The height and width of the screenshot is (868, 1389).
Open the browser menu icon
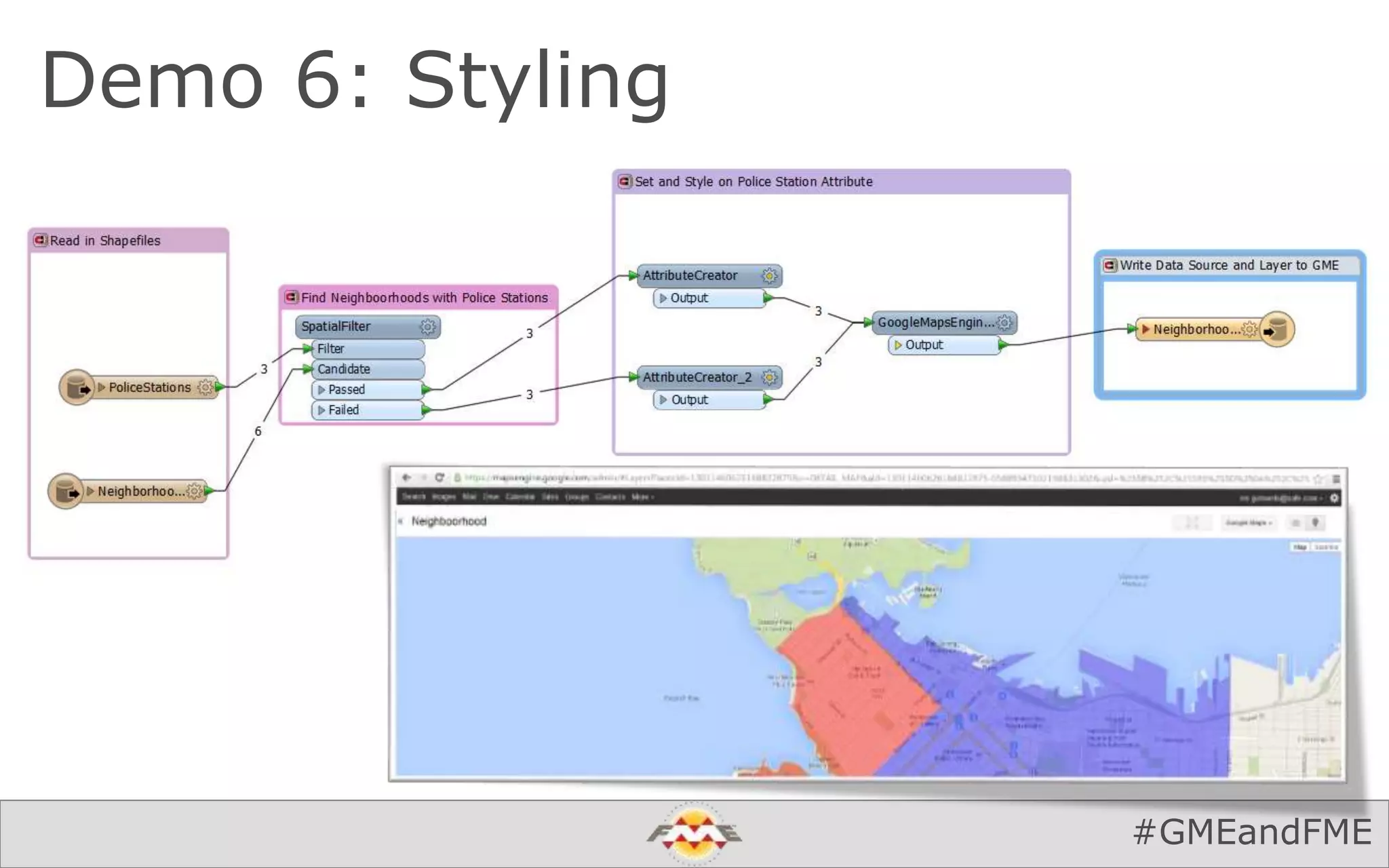point(1336,479)
